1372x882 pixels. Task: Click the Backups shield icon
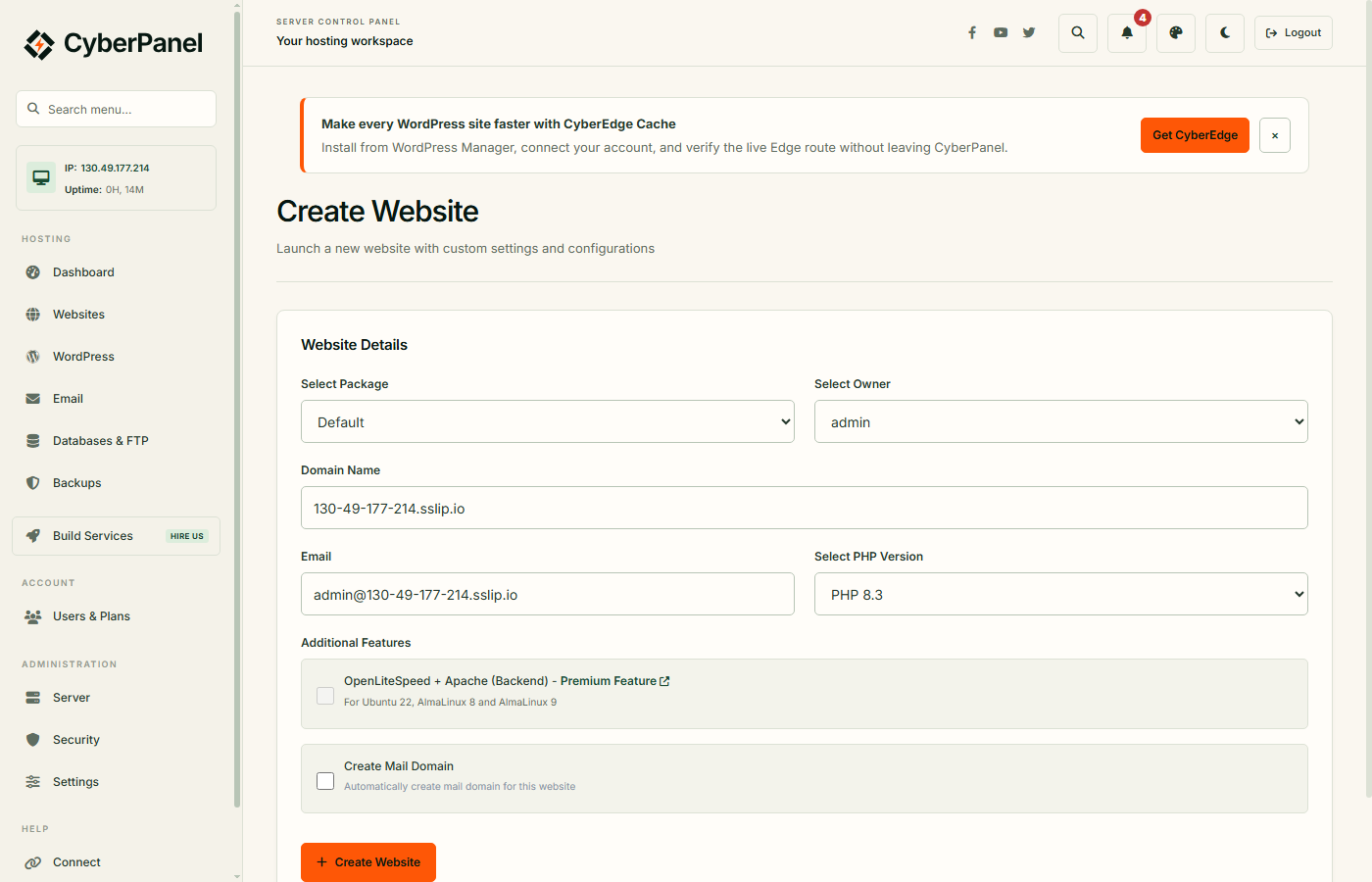33,483
